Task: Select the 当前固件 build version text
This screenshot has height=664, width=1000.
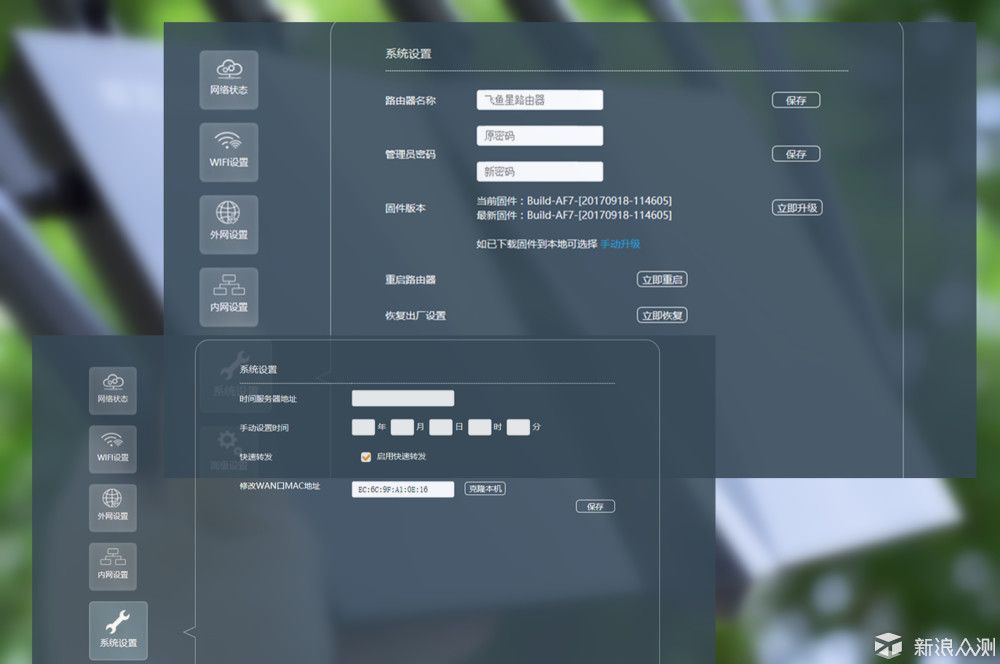Action: tap(574, 201)
